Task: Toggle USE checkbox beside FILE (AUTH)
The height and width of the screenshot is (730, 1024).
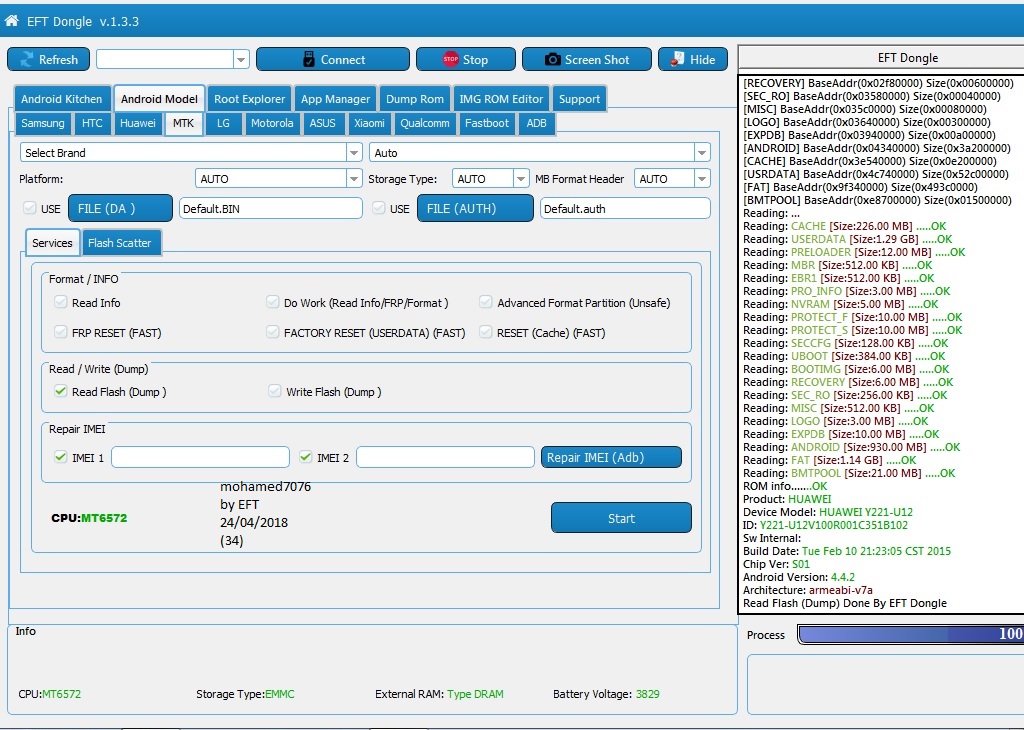Action: point(379,208)
